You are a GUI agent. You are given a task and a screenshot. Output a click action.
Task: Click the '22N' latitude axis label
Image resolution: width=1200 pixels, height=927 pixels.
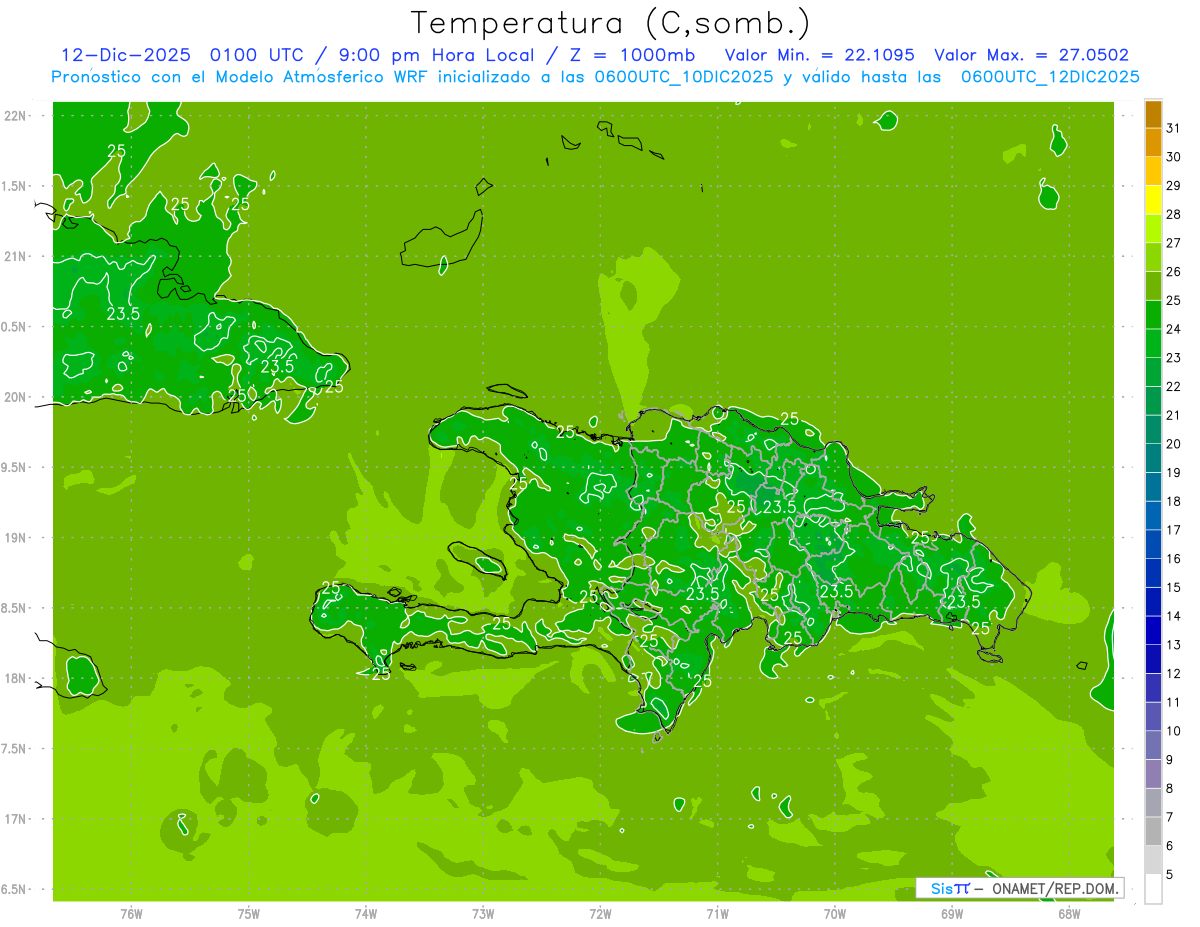[15, 115]
